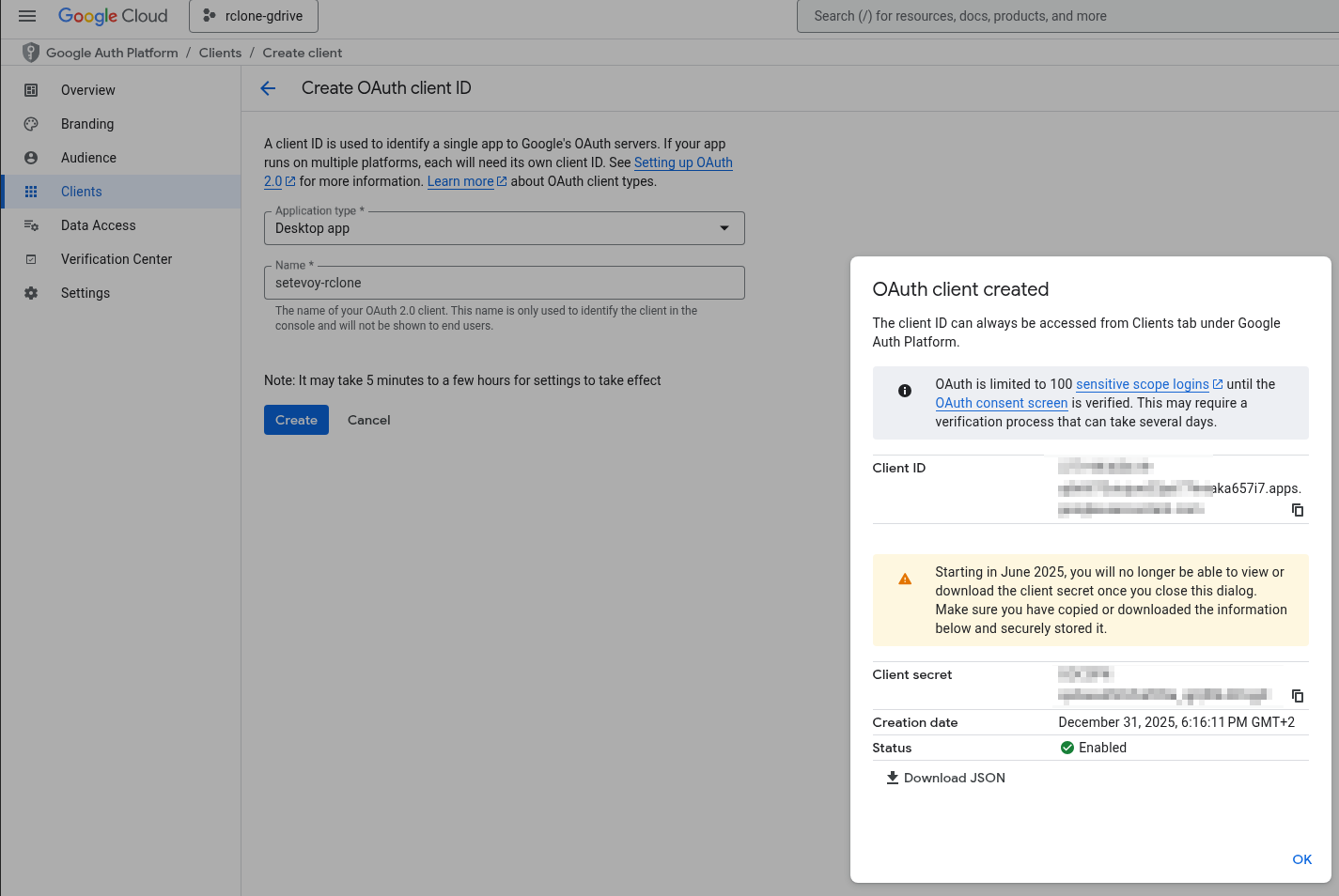Click the back arrow beside Create OAuth client ID

(x=268, y=88)
